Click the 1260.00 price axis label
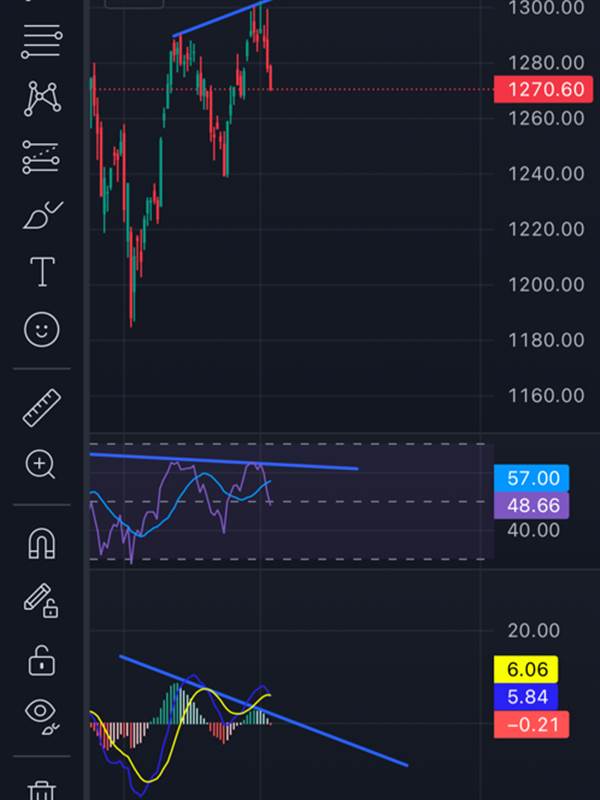Image resolution: width=600 pixels, height=800 pixels. pyautogui.click(x=546, y=118)
